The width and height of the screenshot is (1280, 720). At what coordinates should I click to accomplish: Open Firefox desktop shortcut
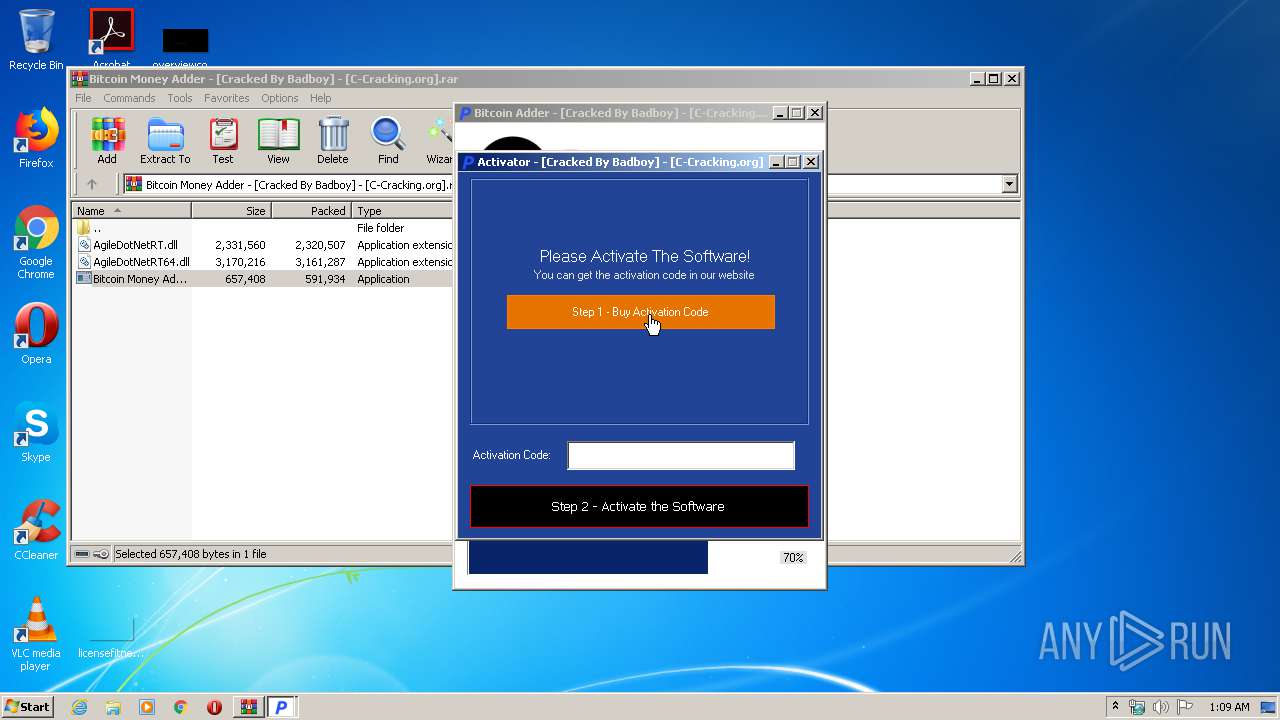36,138
